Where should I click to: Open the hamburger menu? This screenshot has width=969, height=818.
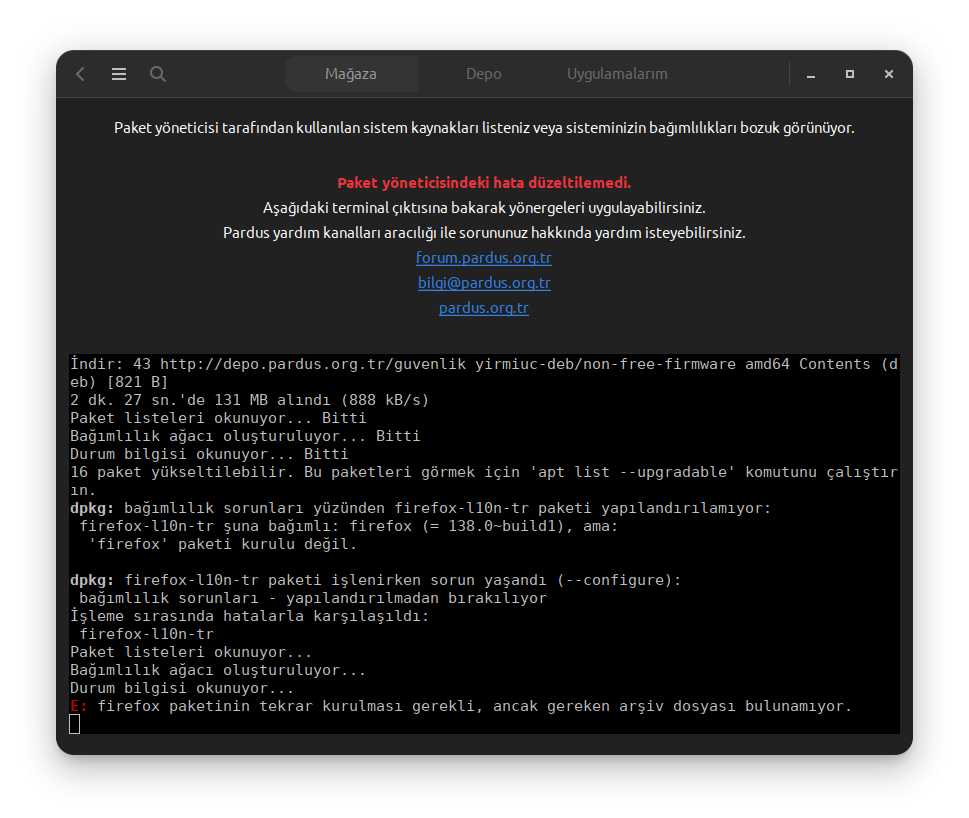click(x=119, y=74)
